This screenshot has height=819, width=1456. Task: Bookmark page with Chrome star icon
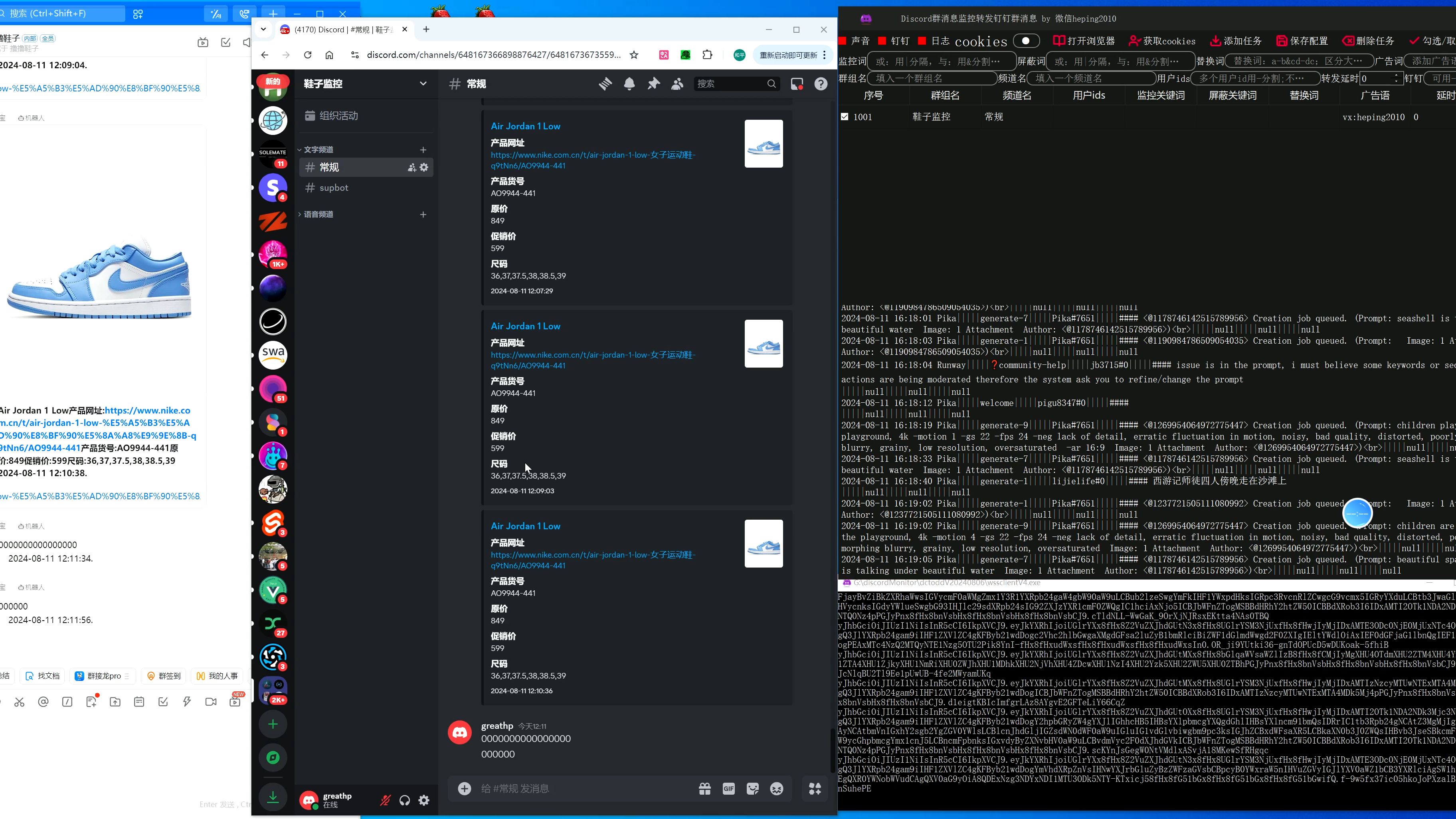click(634, 55)
